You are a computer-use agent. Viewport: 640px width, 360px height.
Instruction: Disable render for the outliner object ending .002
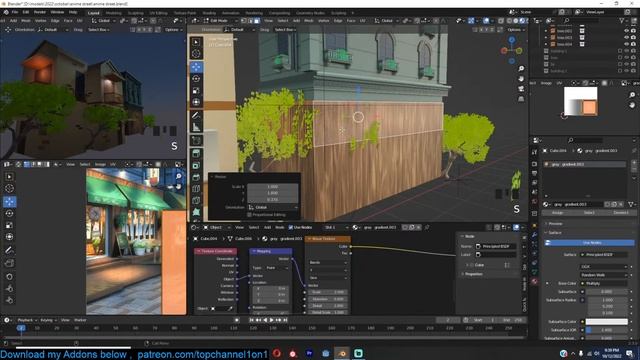point(633,31)
